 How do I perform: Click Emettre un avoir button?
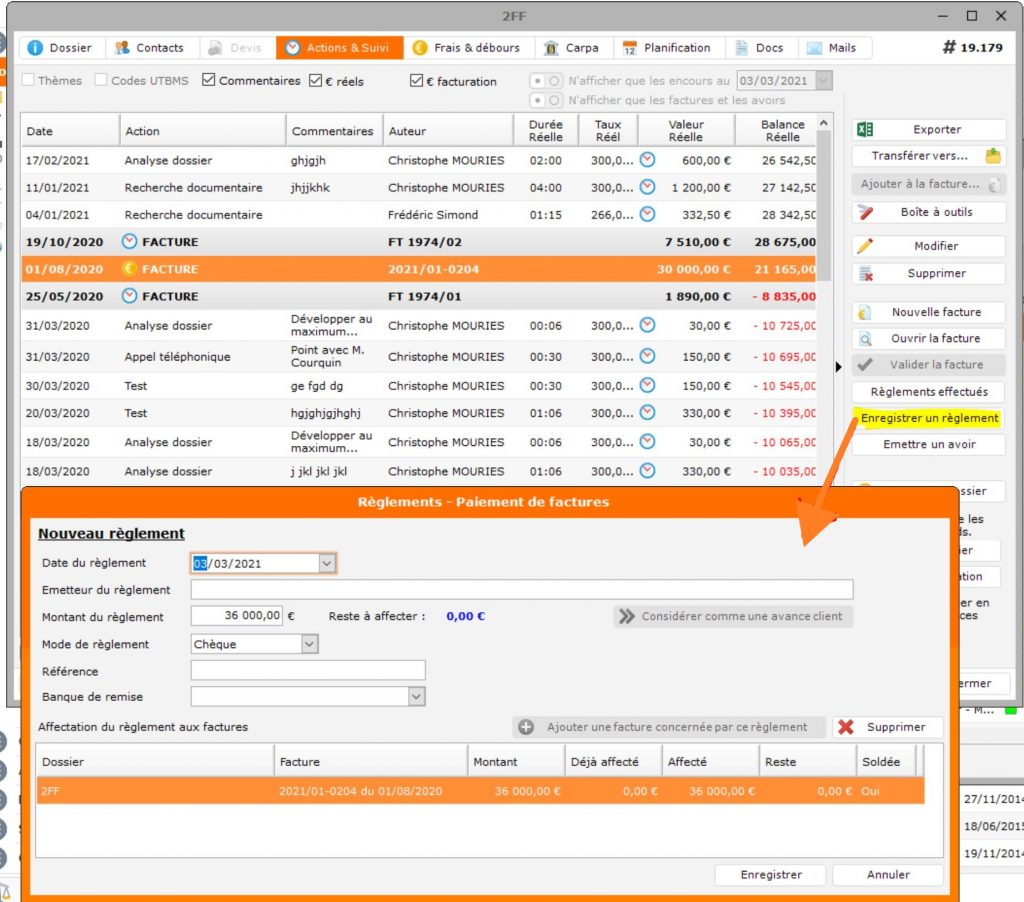(928, 445)
